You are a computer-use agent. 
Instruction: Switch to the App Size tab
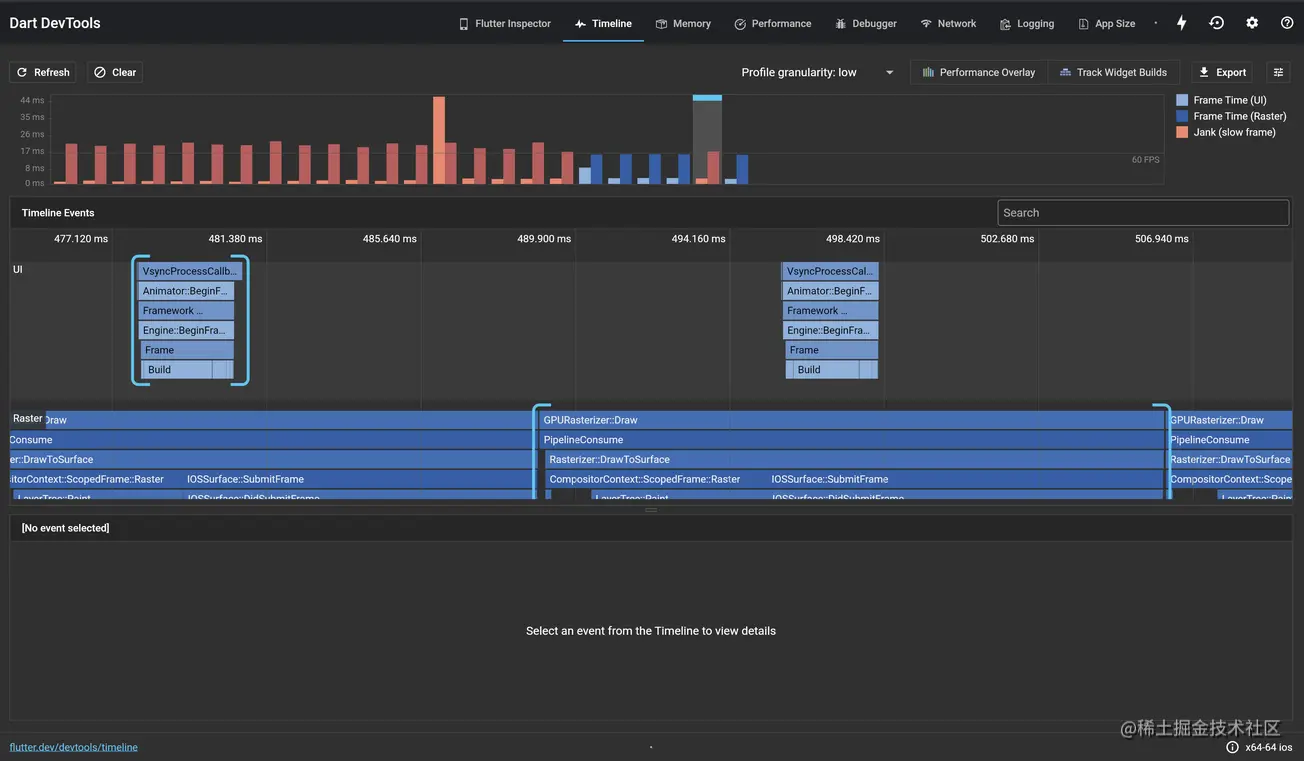pos(1106,23)
